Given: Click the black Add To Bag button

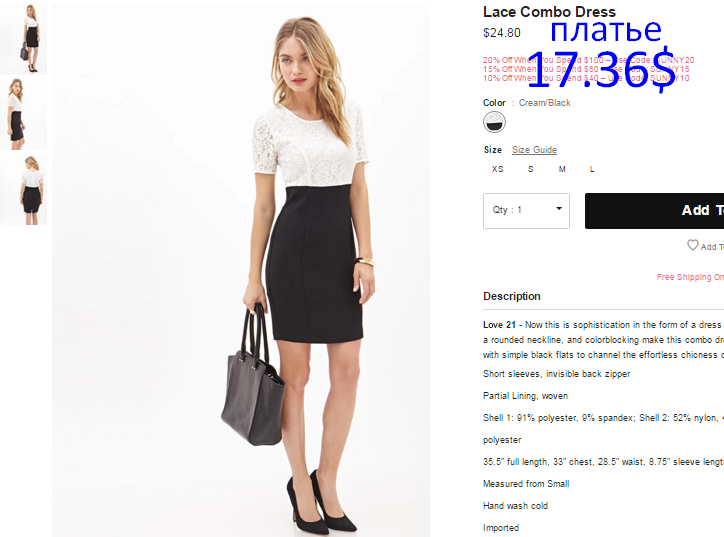Looking at the screenshot, I should click(x=654, y=211).
